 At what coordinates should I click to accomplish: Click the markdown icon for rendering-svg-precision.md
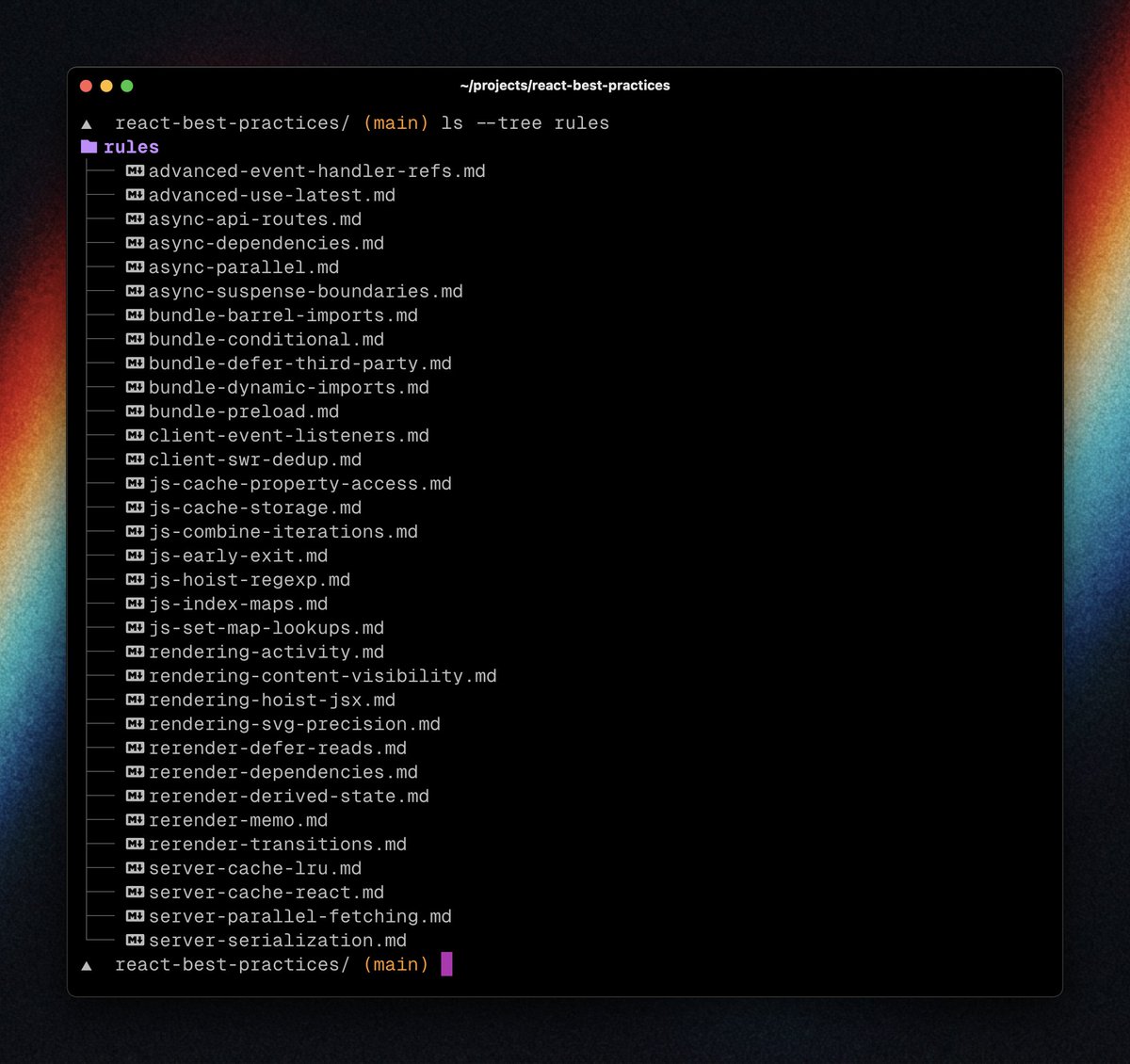pyautogui.click(x=135, y=724)
